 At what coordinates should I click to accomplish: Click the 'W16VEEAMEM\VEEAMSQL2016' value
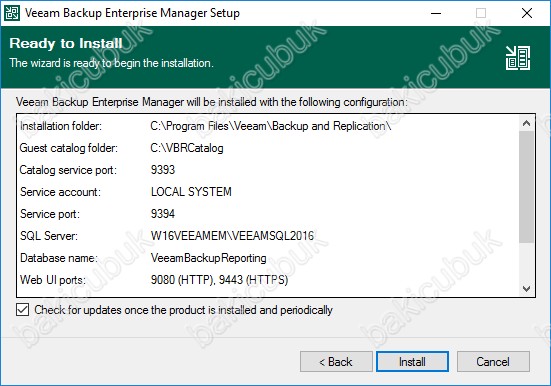coord(232,236)
